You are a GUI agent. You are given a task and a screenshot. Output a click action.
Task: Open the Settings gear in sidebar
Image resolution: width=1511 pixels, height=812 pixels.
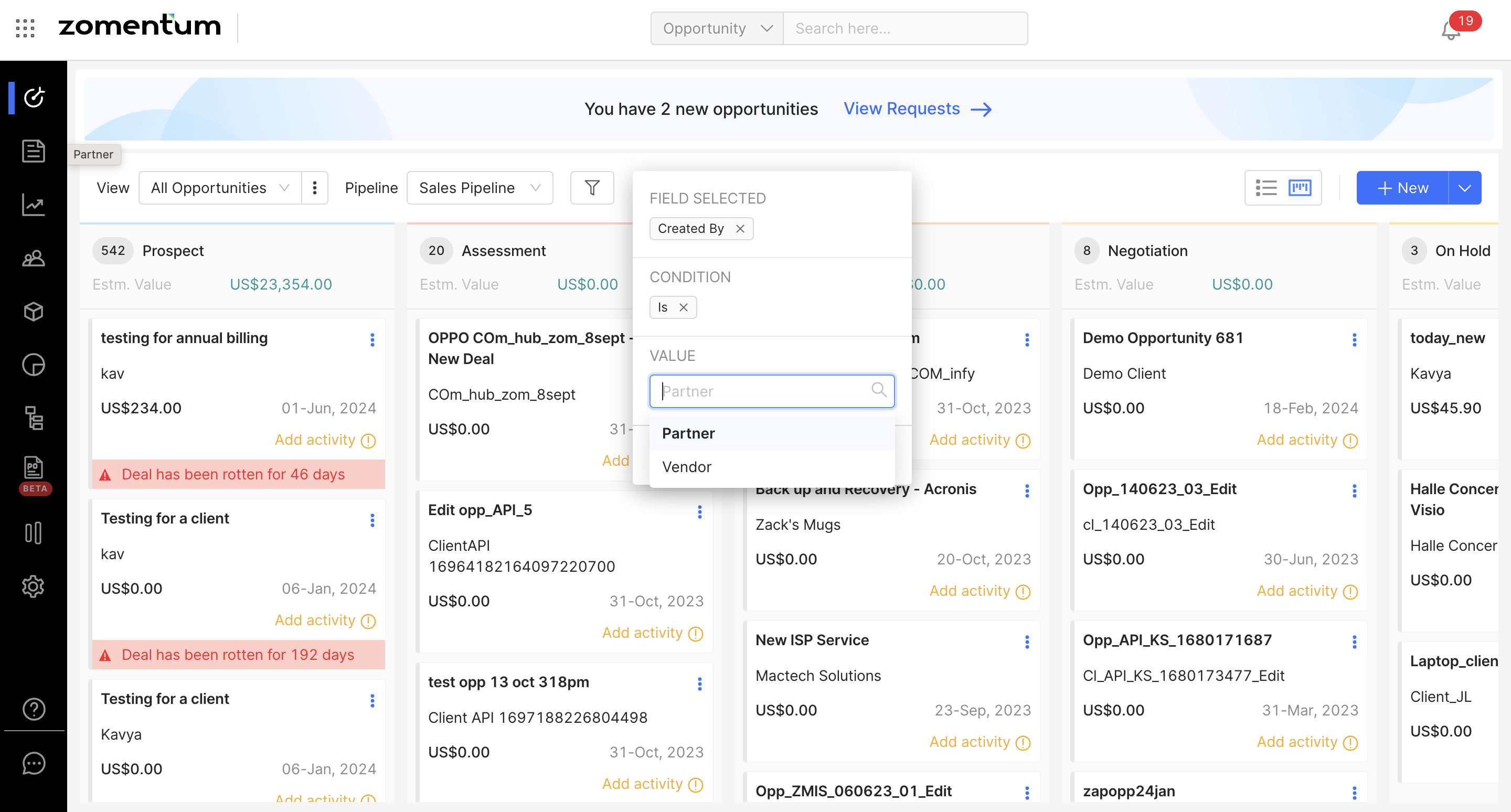point(34,586)
